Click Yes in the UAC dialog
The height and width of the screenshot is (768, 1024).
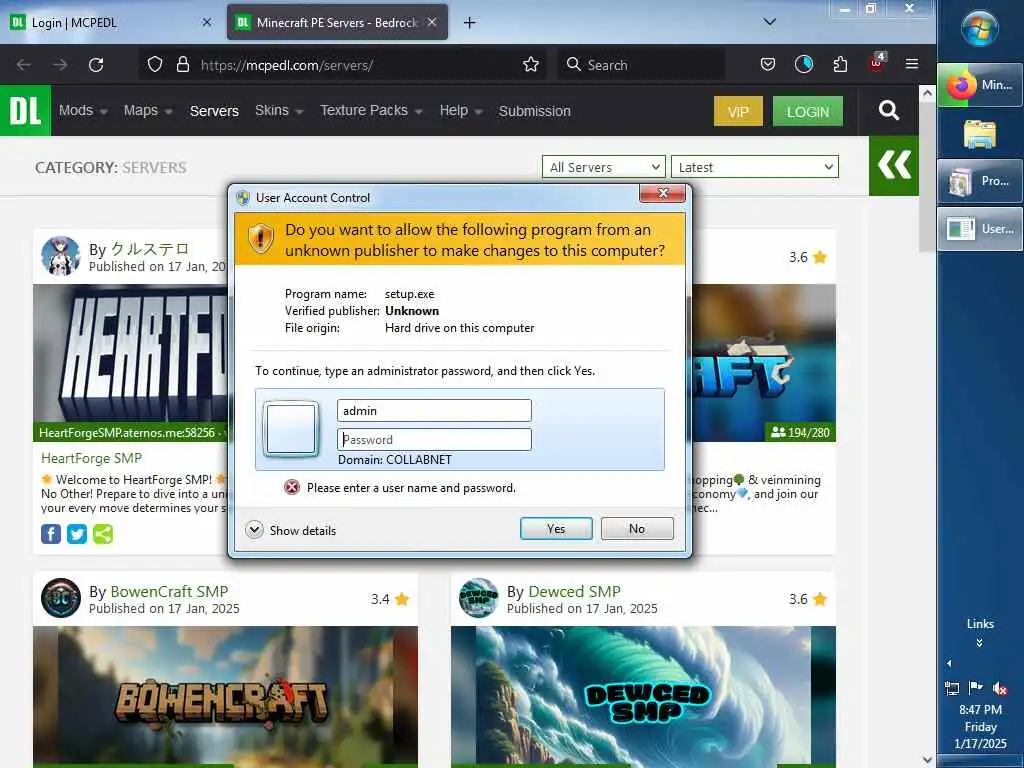pyautogui.click(x=556, y=529)
